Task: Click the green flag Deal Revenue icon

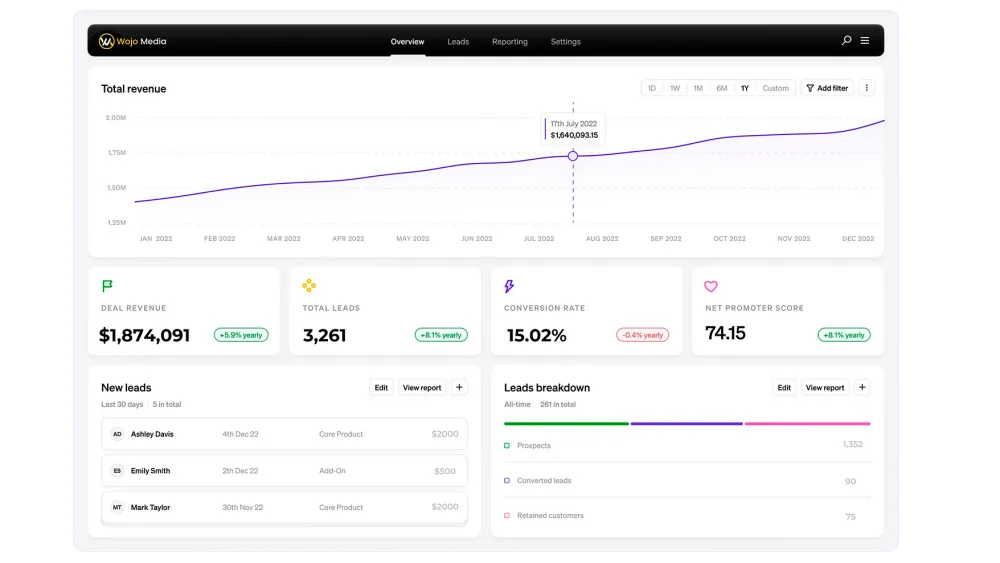Action: (107, 286)
